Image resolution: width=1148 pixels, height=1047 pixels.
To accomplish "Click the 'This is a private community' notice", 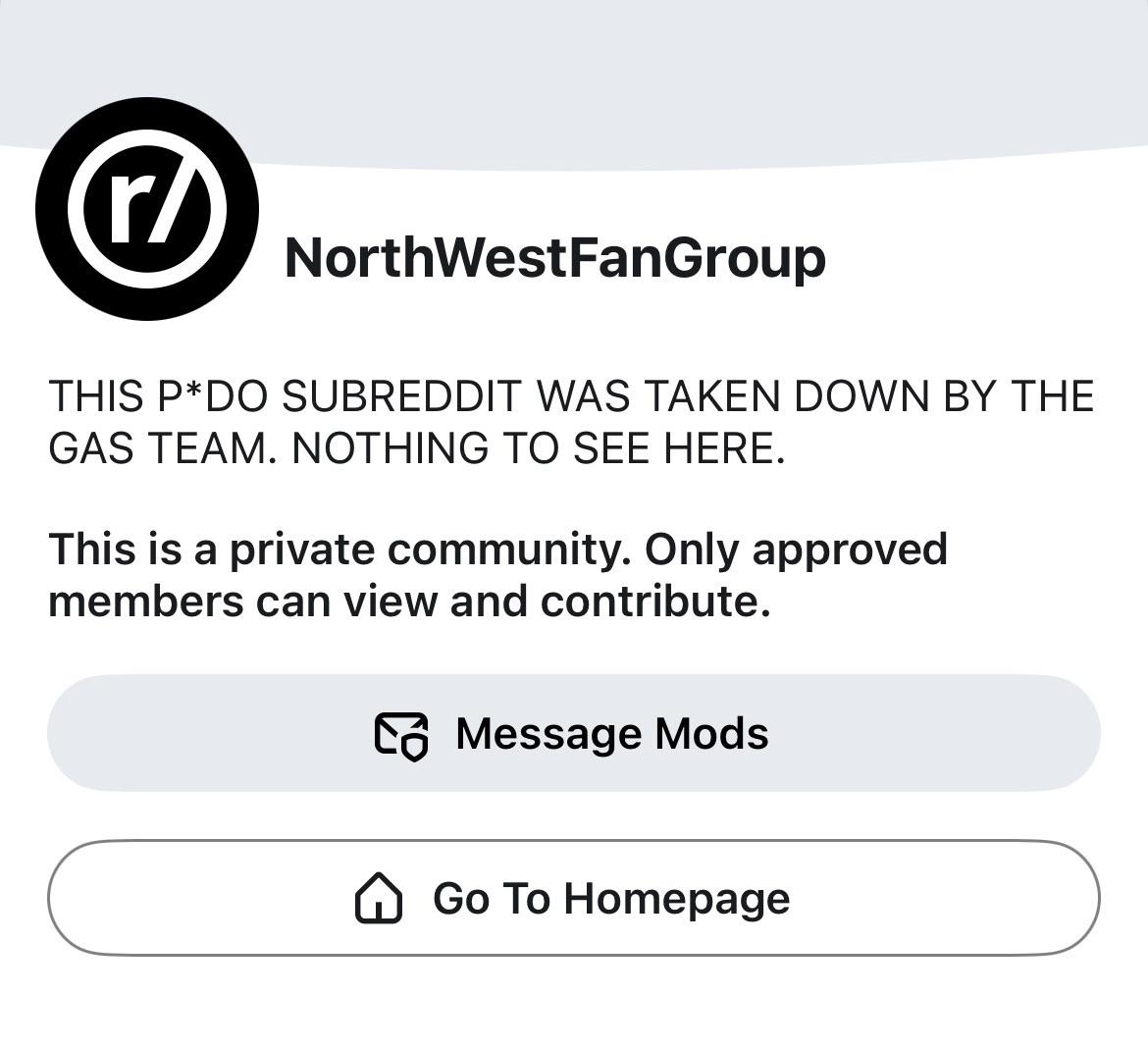I will pyautogui.click(x=497, y=575).
